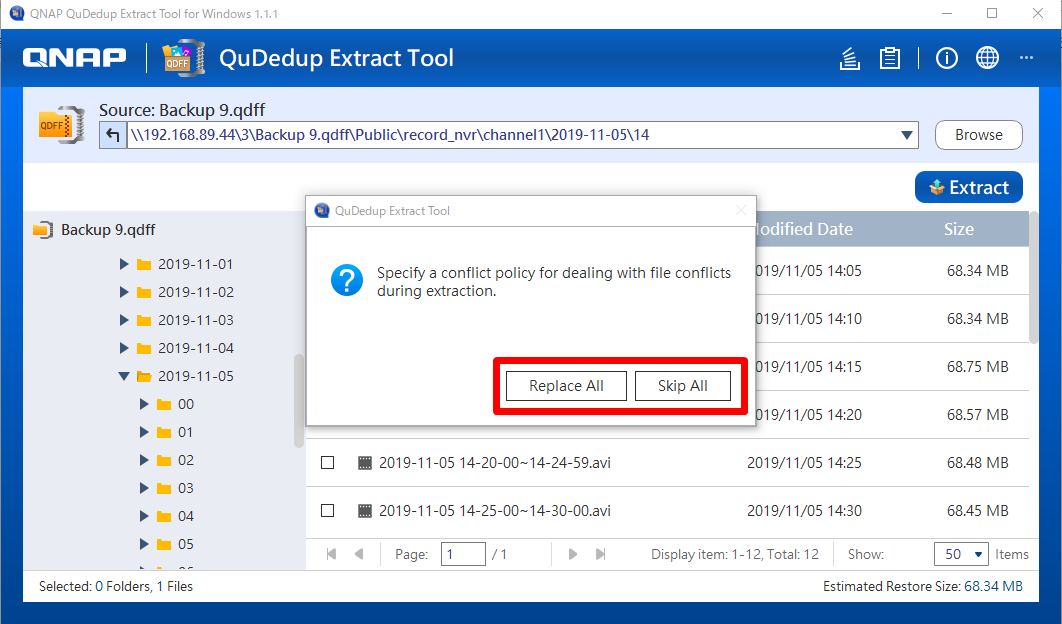Select file 2019-11-05 14-25-00~14-30-00.avi
Screen dimensions: 1062x624
[494, 511]
